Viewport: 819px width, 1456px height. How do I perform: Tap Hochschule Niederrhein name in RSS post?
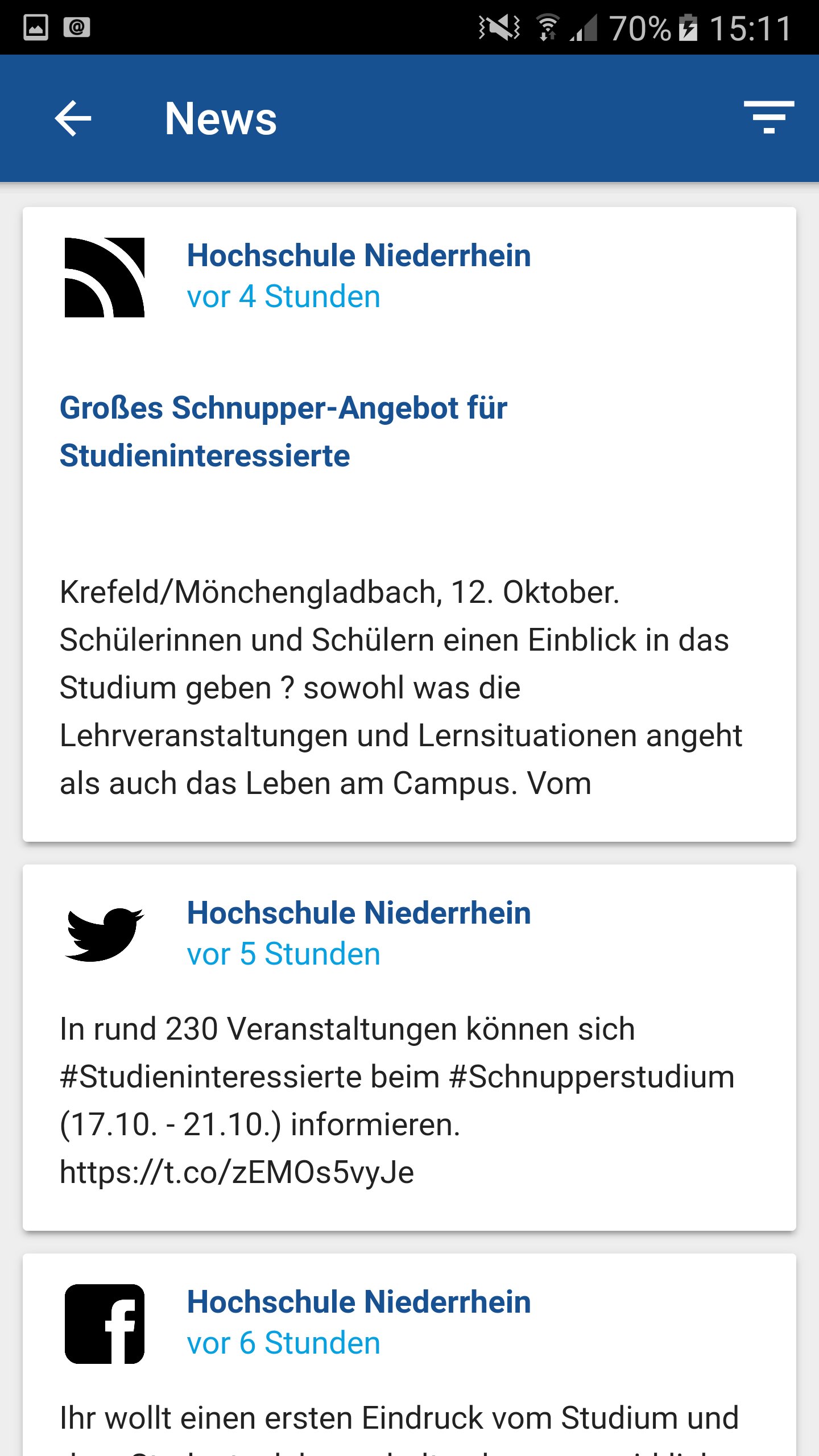coord(359,255)
